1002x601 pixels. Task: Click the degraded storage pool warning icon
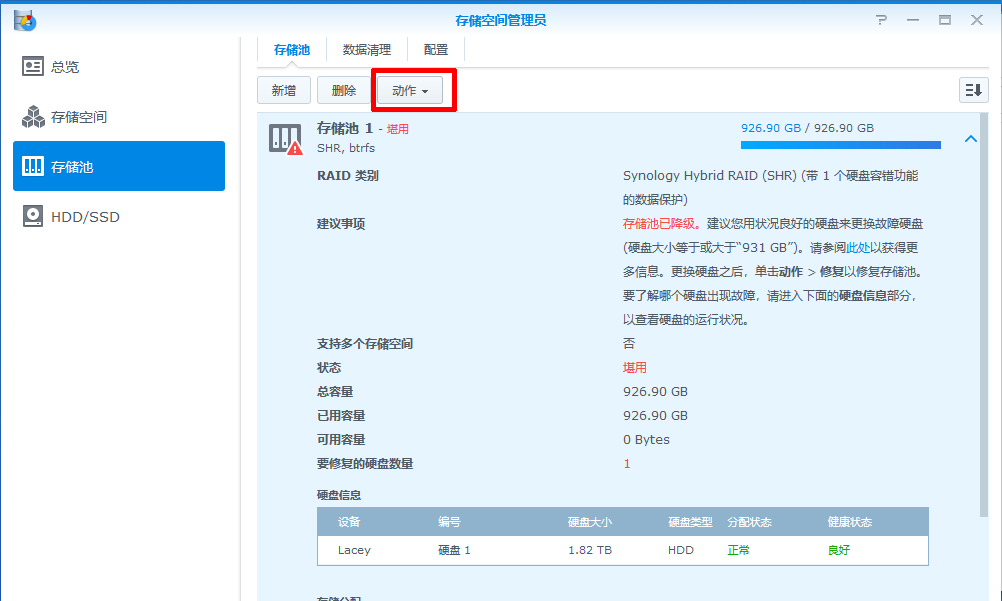pos(285,140)
